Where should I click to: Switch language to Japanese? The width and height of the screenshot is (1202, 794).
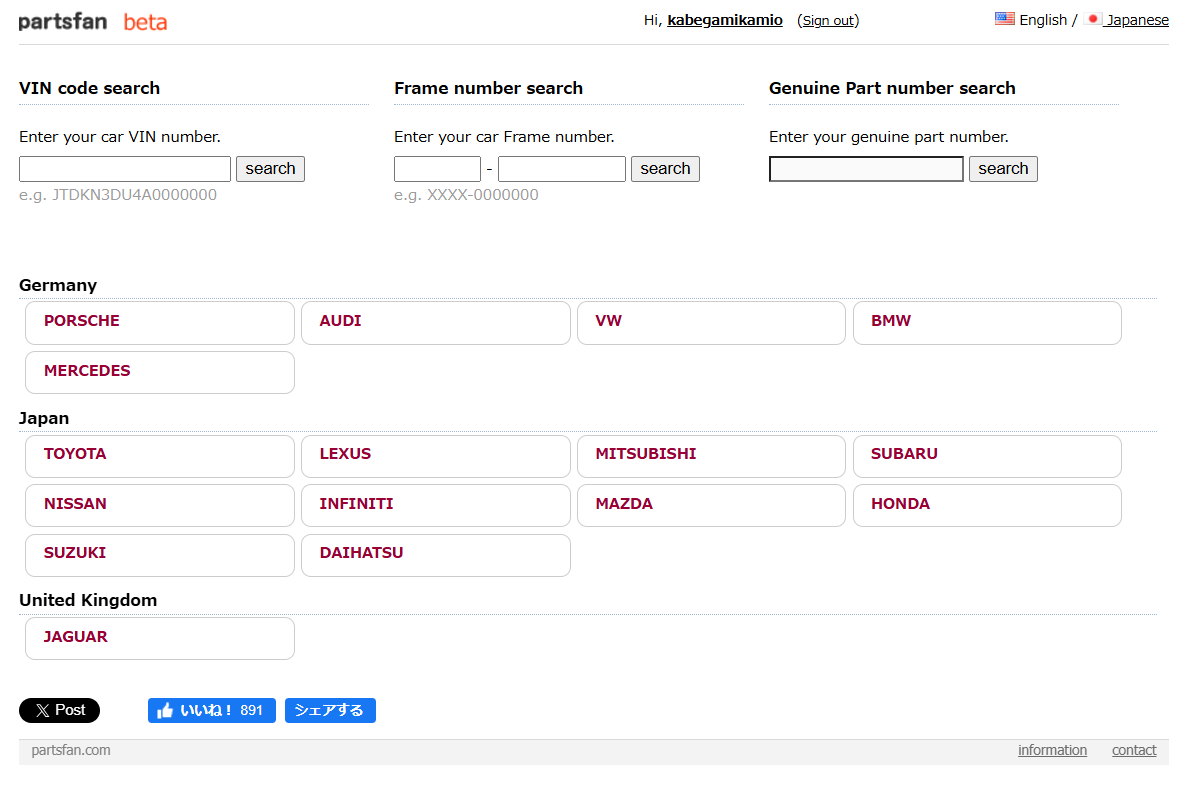[1137, 20]
